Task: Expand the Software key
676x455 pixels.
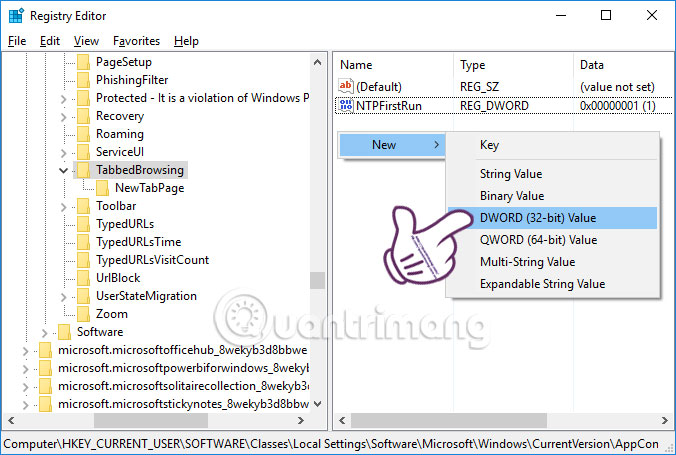Action: click(45, 333)
